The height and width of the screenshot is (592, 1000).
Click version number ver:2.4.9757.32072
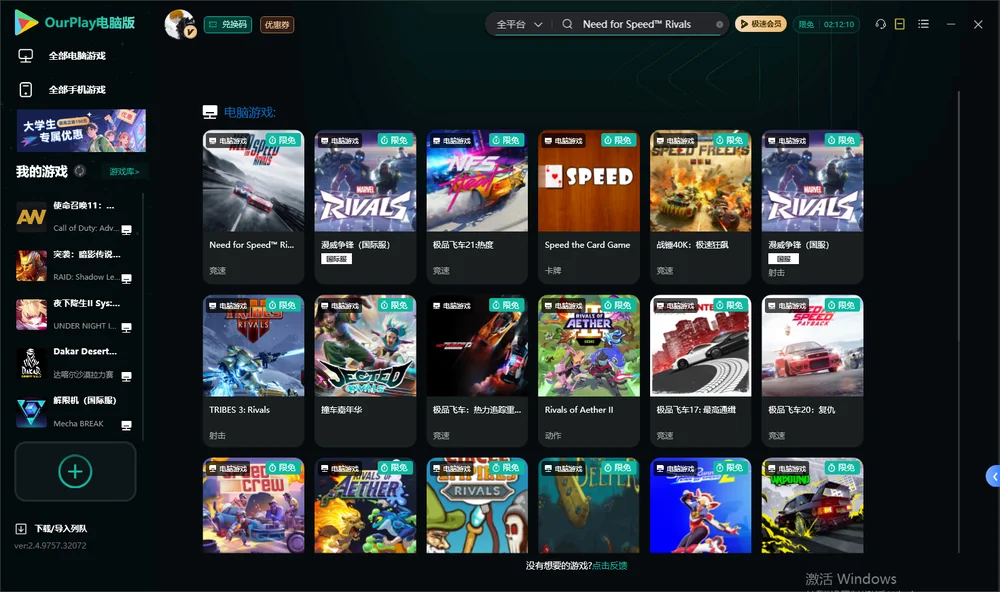(x=50, y=545)
